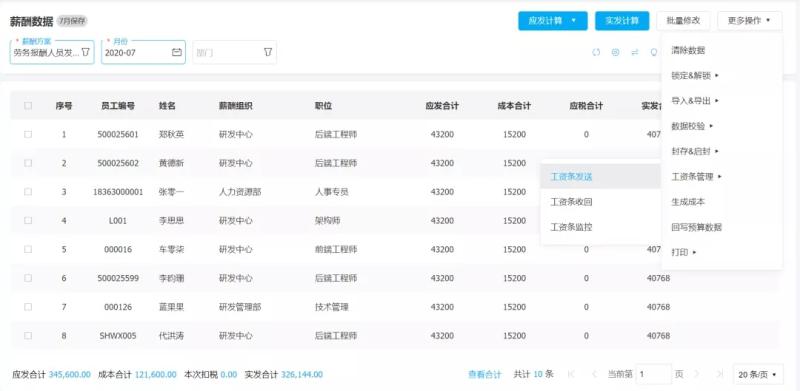The height and width of the screenshot is (391, 800).
Task: Click employee ID L001
Action: pos(118,221)
